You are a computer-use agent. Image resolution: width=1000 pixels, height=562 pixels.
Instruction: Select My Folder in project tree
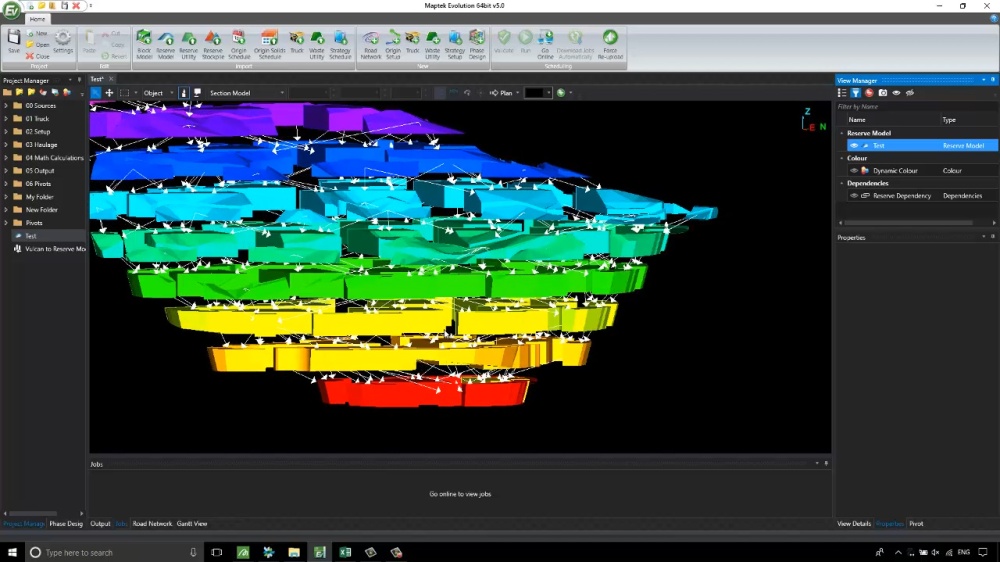click(40, 197)
